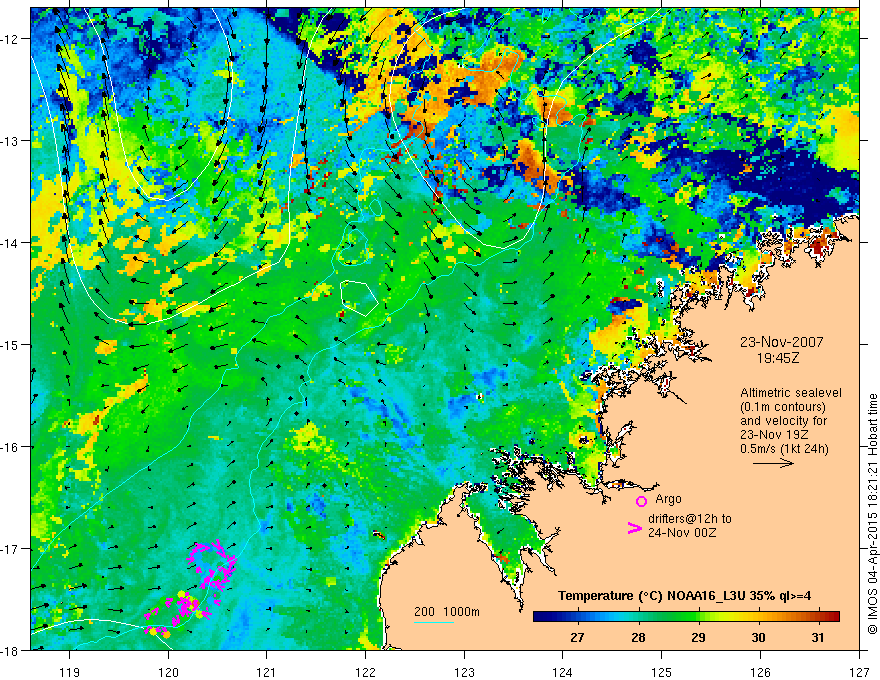Click longitude axis label 120

coord(168,672)
